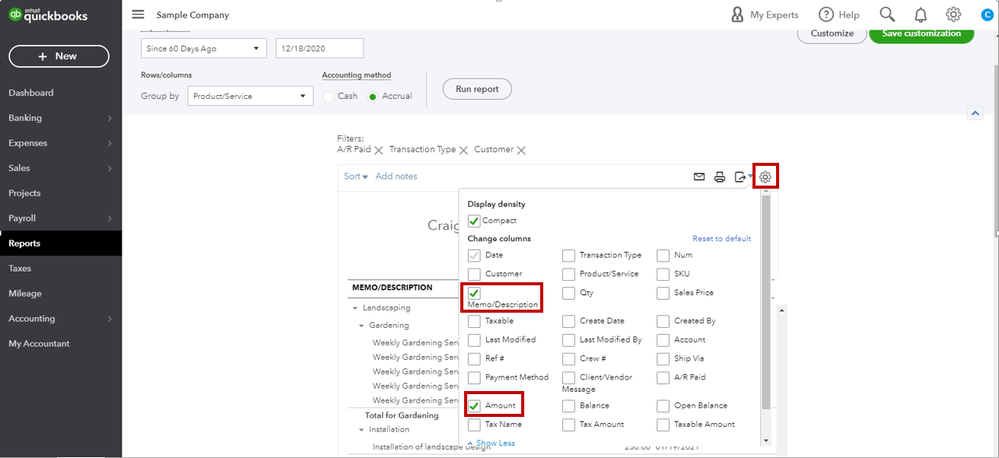Open the search magnifier icon
This screenshot has width=999, height=458.
click(886, 15)
